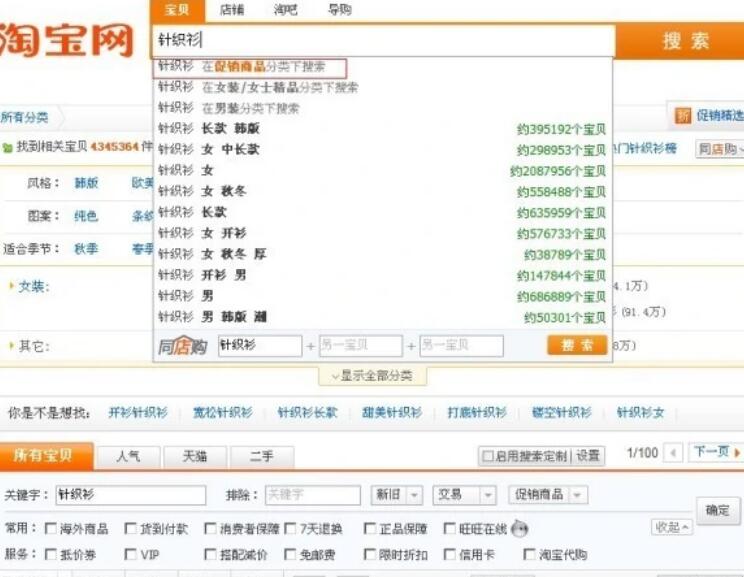Select suggestion 针织衫 女 with 2087956 items
The width and height of the screenshot is (744, 577).
382,170
